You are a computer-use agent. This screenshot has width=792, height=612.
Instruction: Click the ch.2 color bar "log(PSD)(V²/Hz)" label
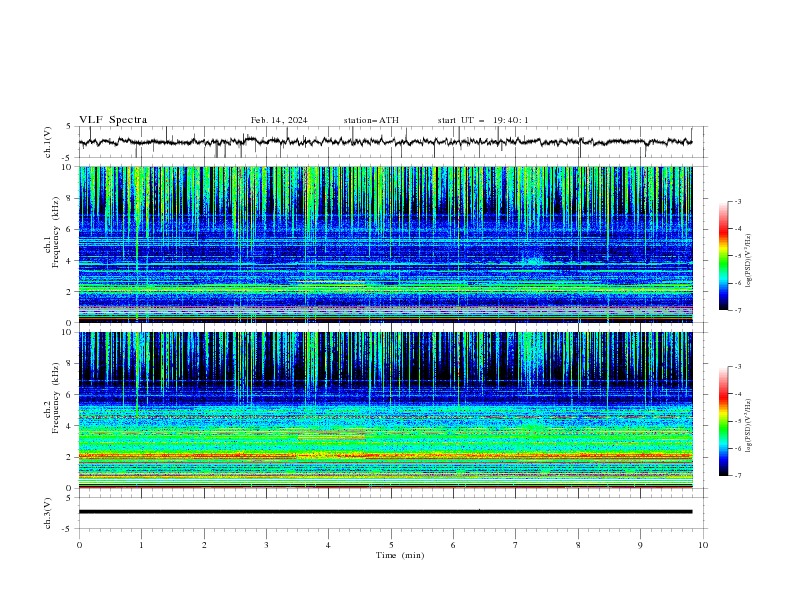[x=748, y=426]
